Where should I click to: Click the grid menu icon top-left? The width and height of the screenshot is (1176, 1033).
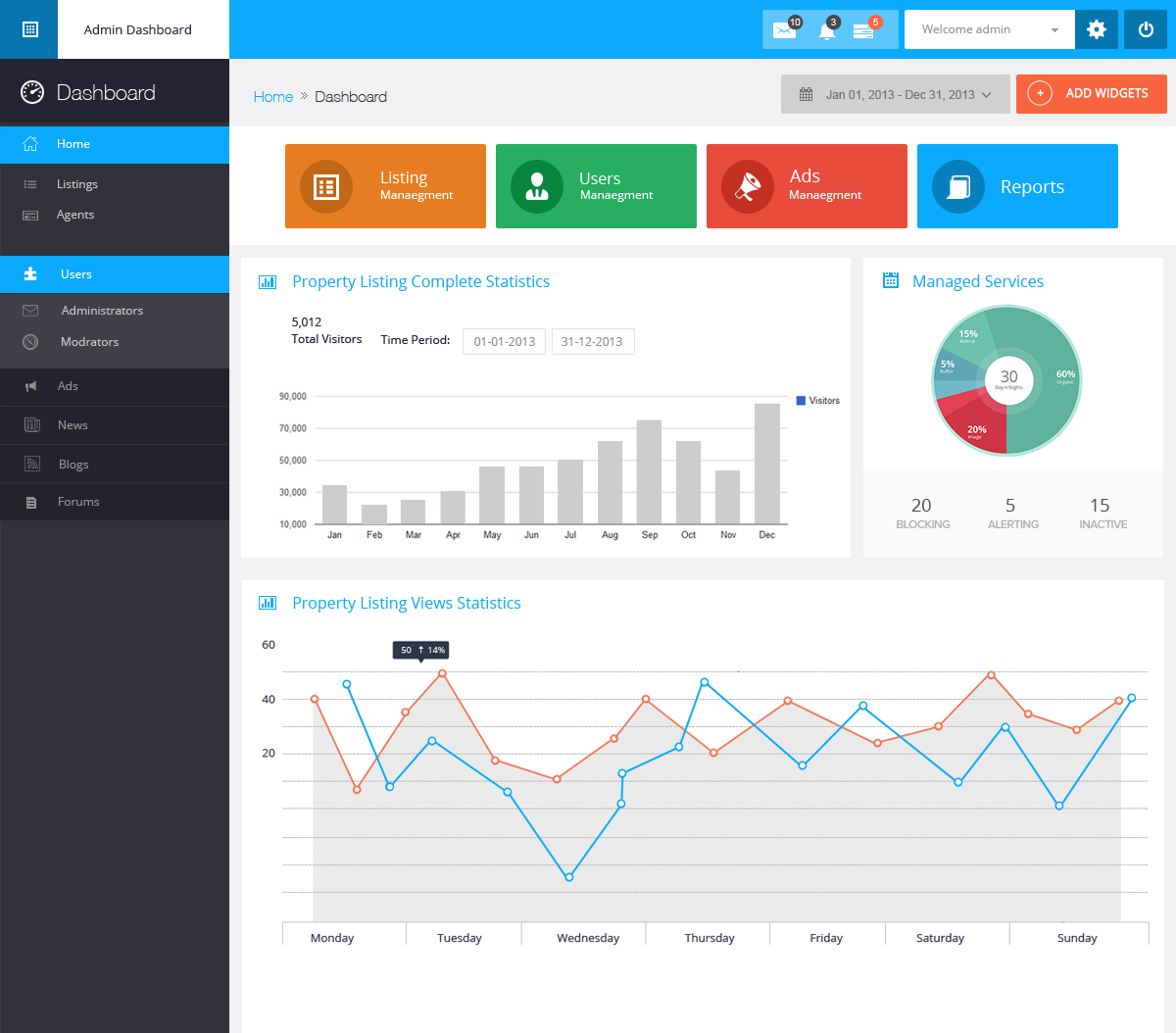point(29,29)
